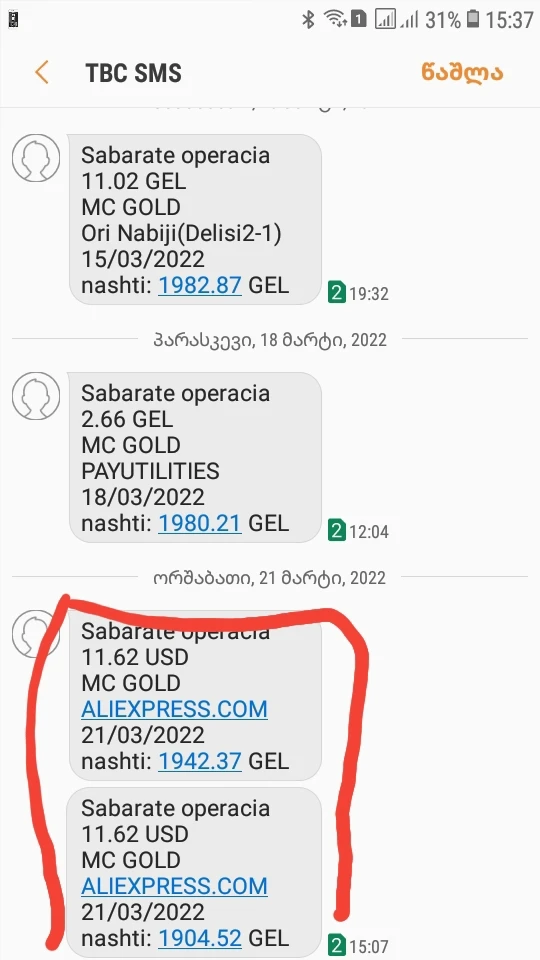
Task: Open ALIEXPRESS.COM link in first USD message
Action: pos(174,709)
